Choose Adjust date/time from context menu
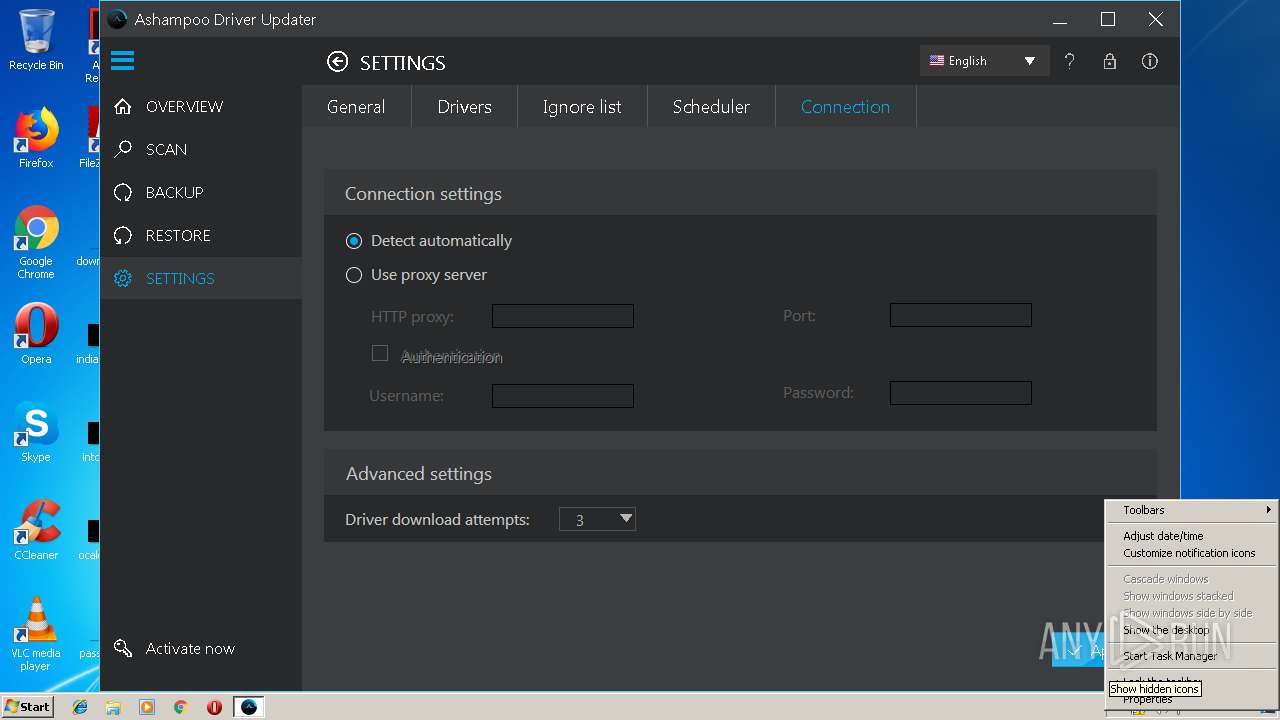This screenshot has height=720, width=1280. point(1191,536)
